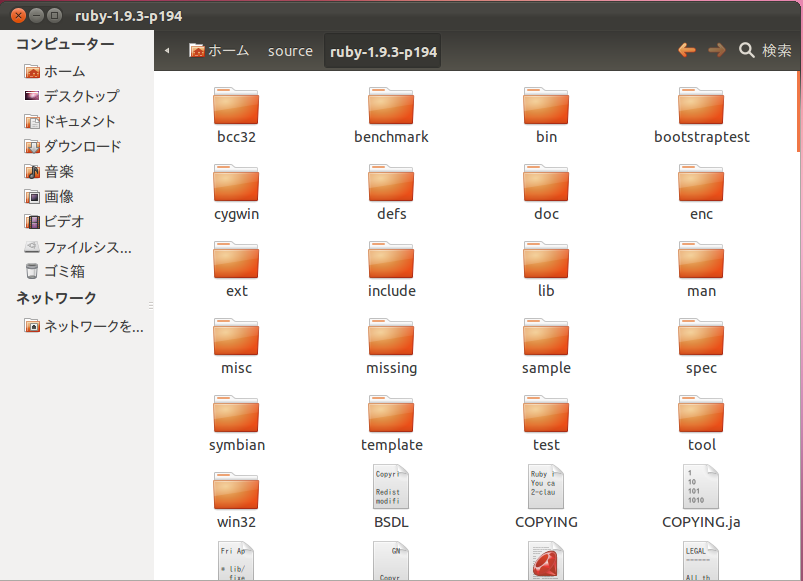
Task: Open デスクトップ in the sidebar
Action: click(x=72, y=96)
